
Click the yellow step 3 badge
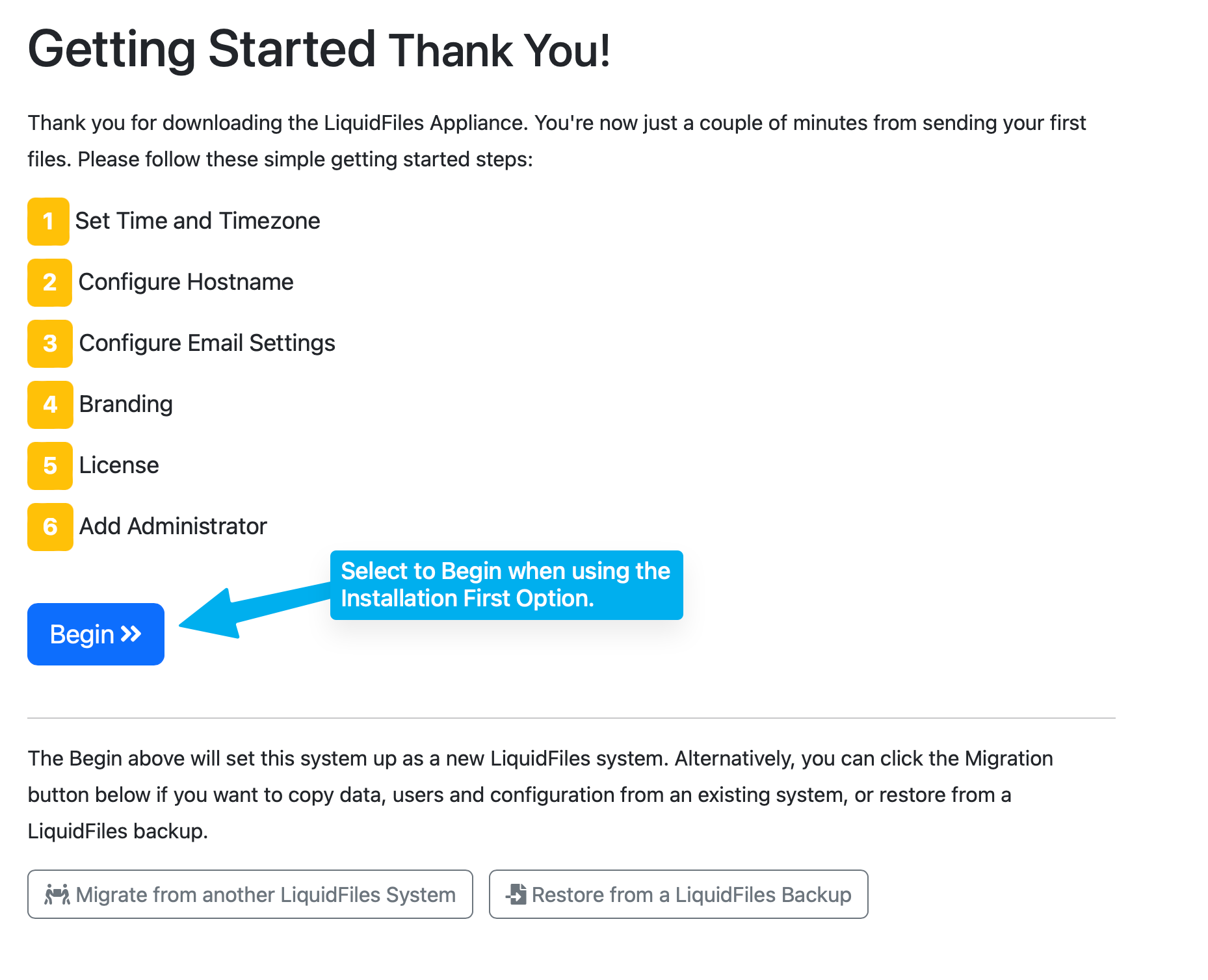coord(49,343)
